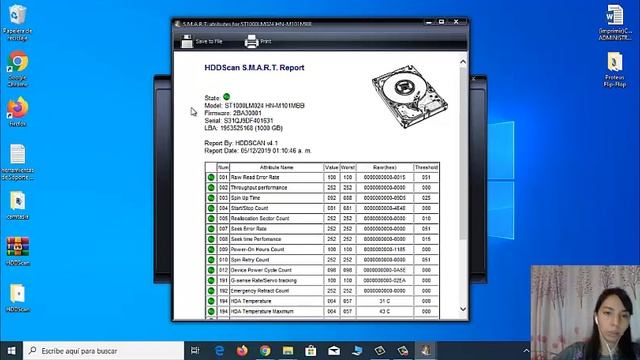Click the G-sense Rate/Servo tracking attribute name
The width and height of the screenshot is (640, 360).
click(264, 280)
